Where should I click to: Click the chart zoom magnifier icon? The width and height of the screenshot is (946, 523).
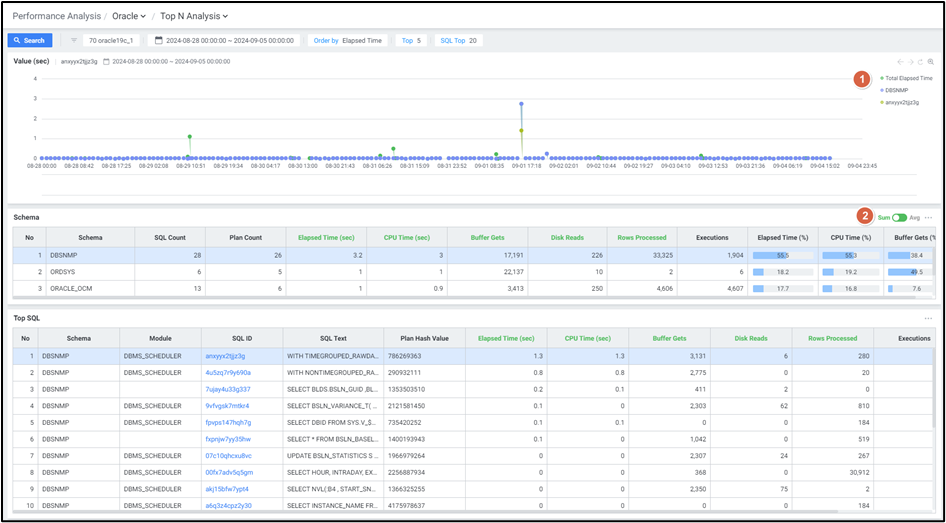[x=931, y=62]
